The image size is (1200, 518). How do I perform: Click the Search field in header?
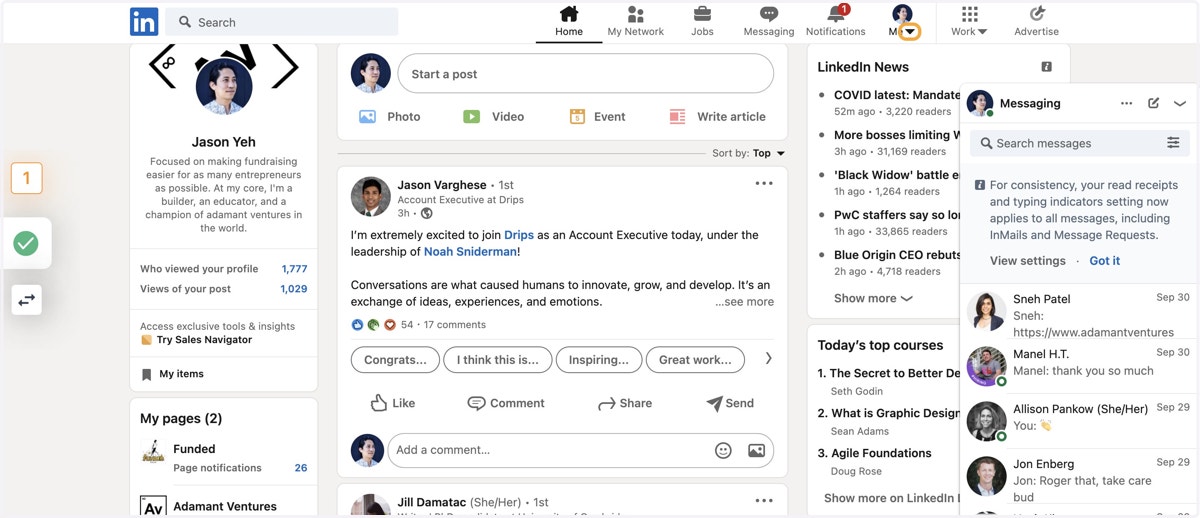click(282, 22)
